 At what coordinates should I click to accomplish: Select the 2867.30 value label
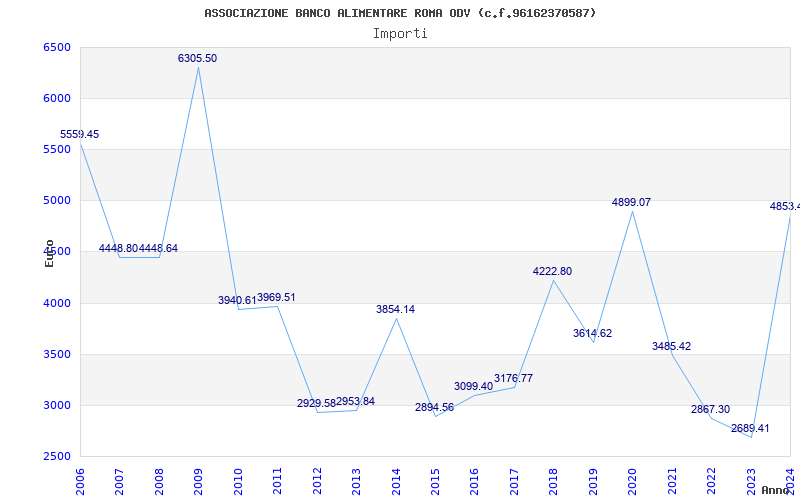(x=711, y=410)
